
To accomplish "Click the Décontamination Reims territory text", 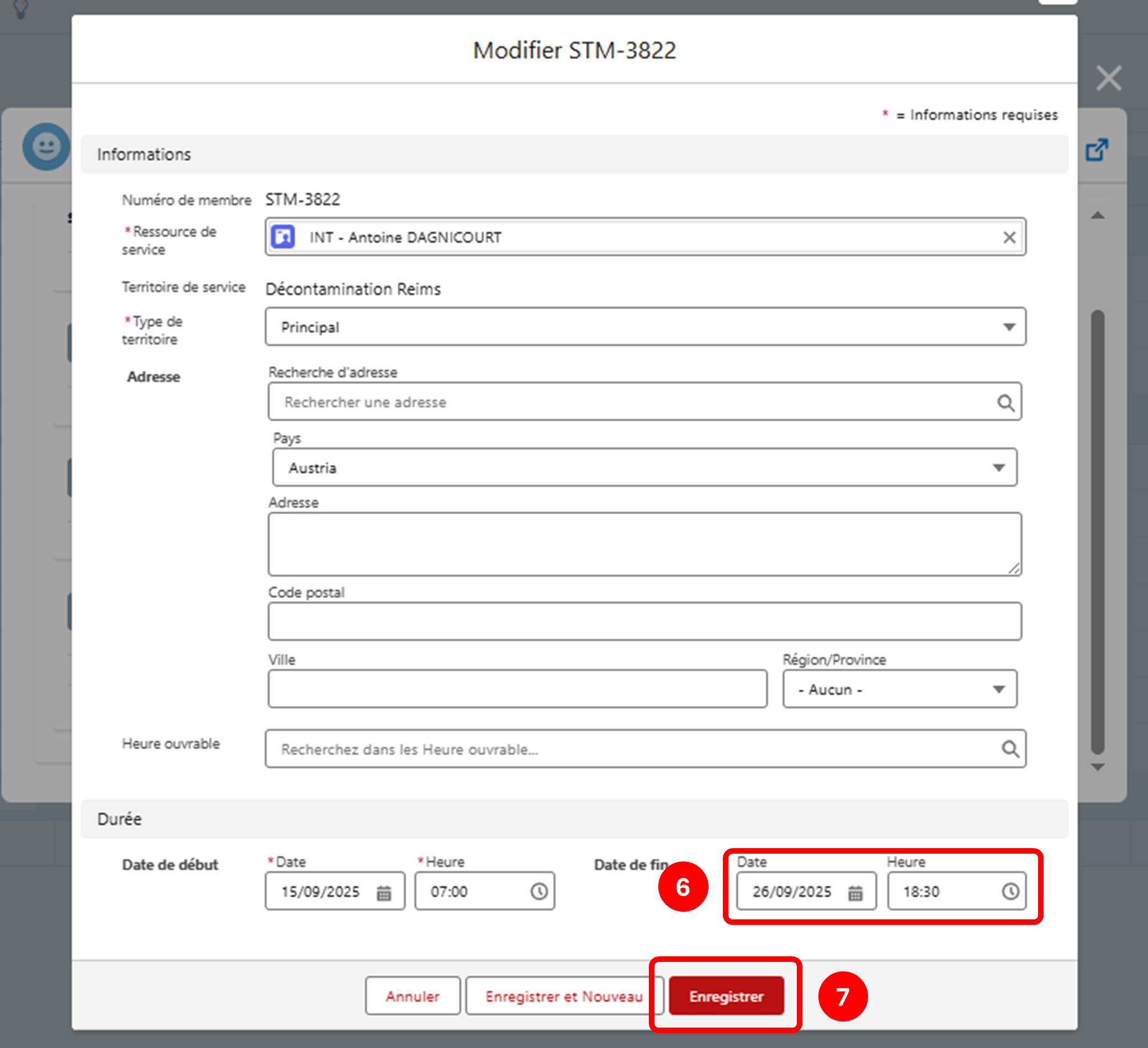I will click(353, 289).
